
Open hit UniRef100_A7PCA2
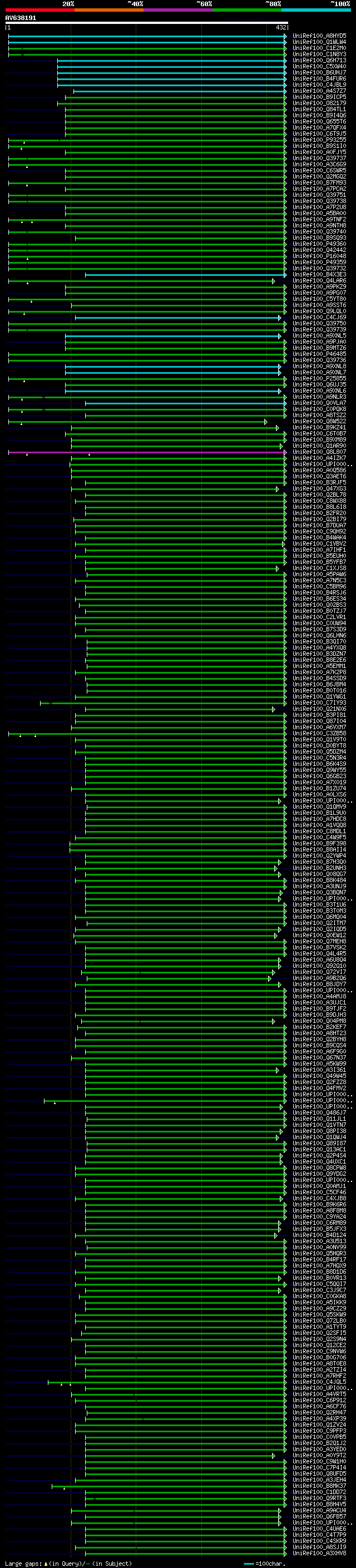click(319, 189)
